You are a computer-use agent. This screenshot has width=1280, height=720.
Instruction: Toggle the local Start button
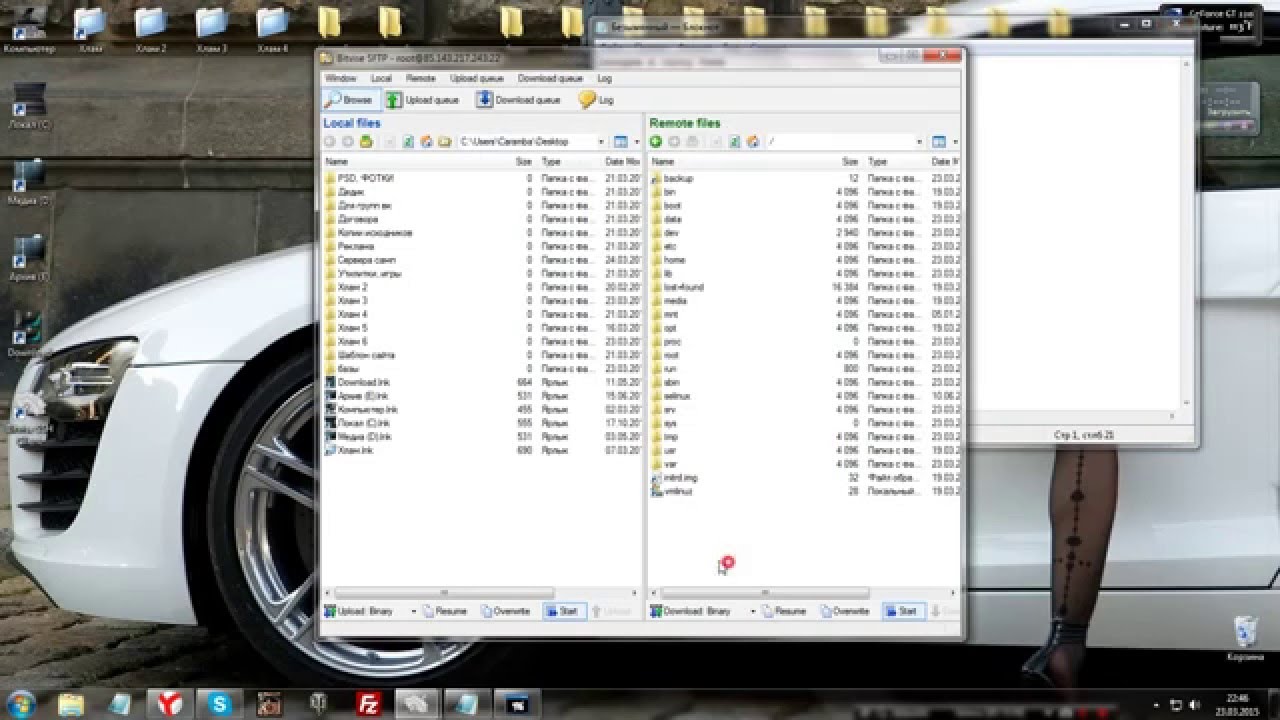[x=564, y=611]
